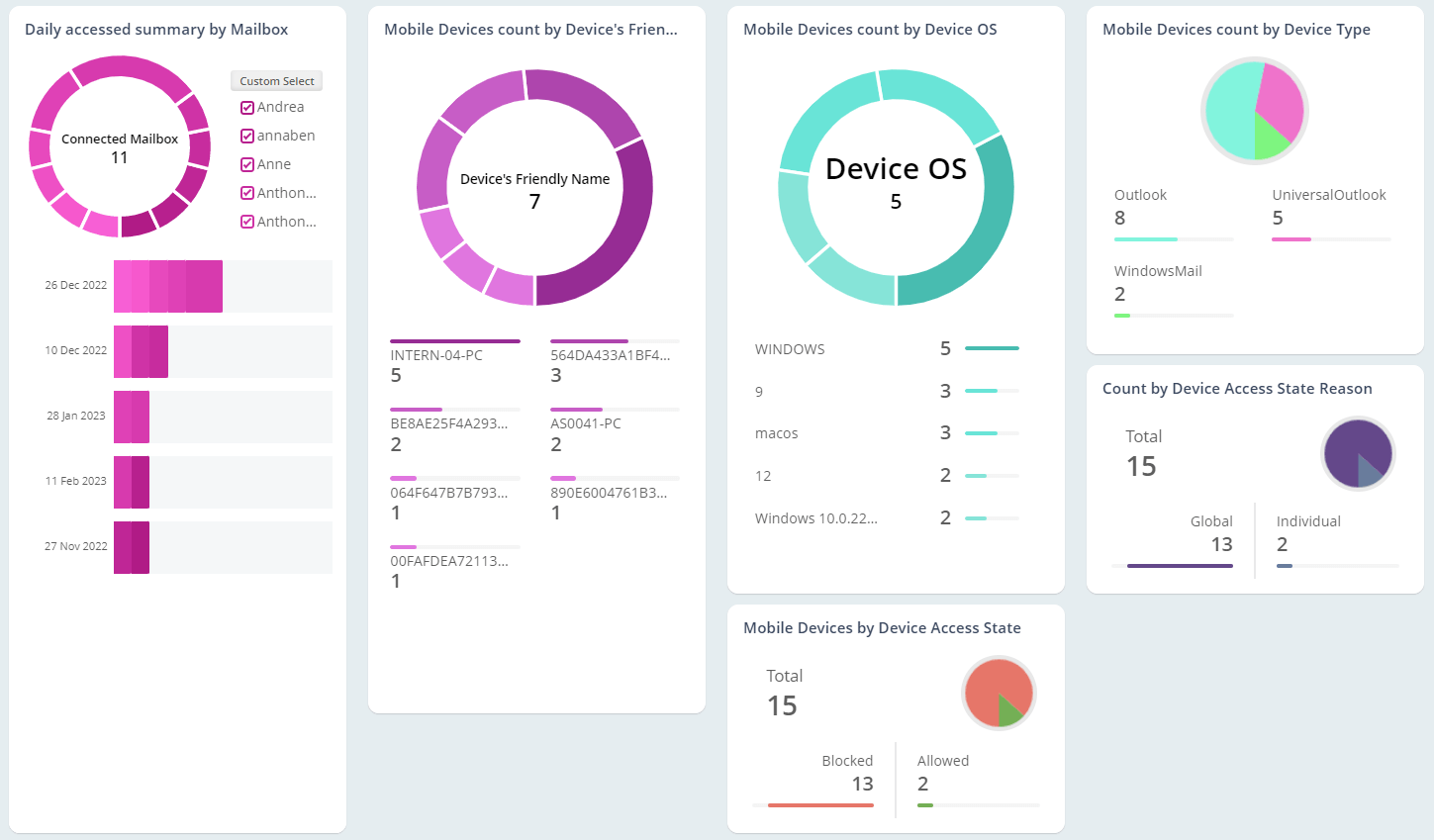Toggle the annaben checkbox off
The width and height of the screenshot is (1434, 840).
point(246,136)
